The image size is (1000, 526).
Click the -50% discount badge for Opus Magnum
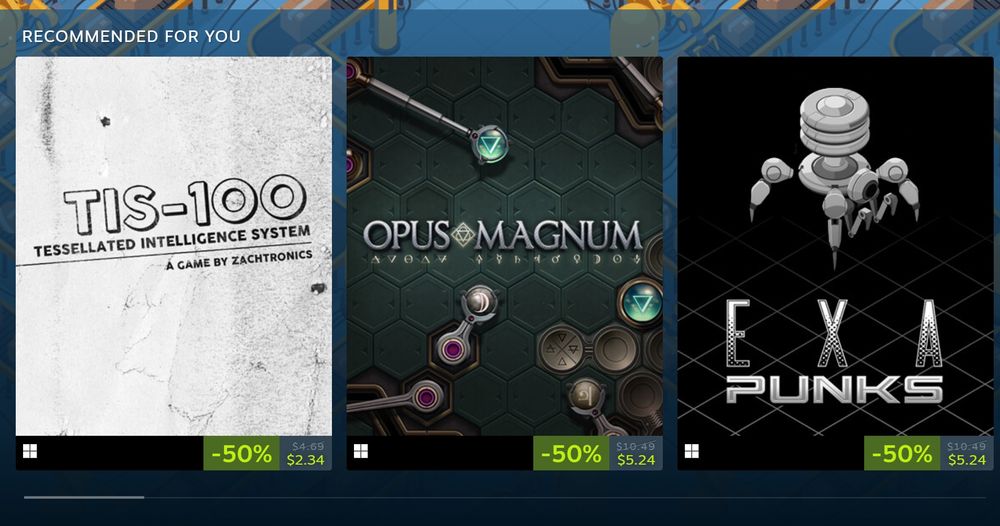[x=571, y=453]
